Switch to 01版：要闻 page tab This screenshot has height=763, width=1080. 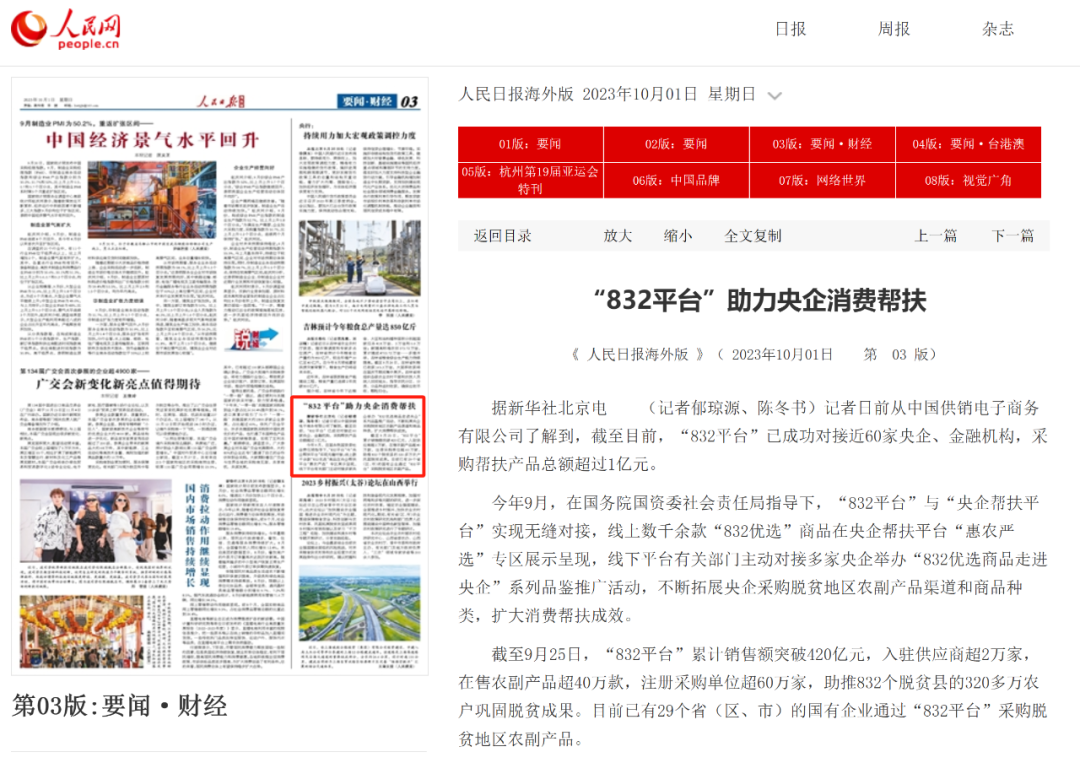click(x=530, y=144)
